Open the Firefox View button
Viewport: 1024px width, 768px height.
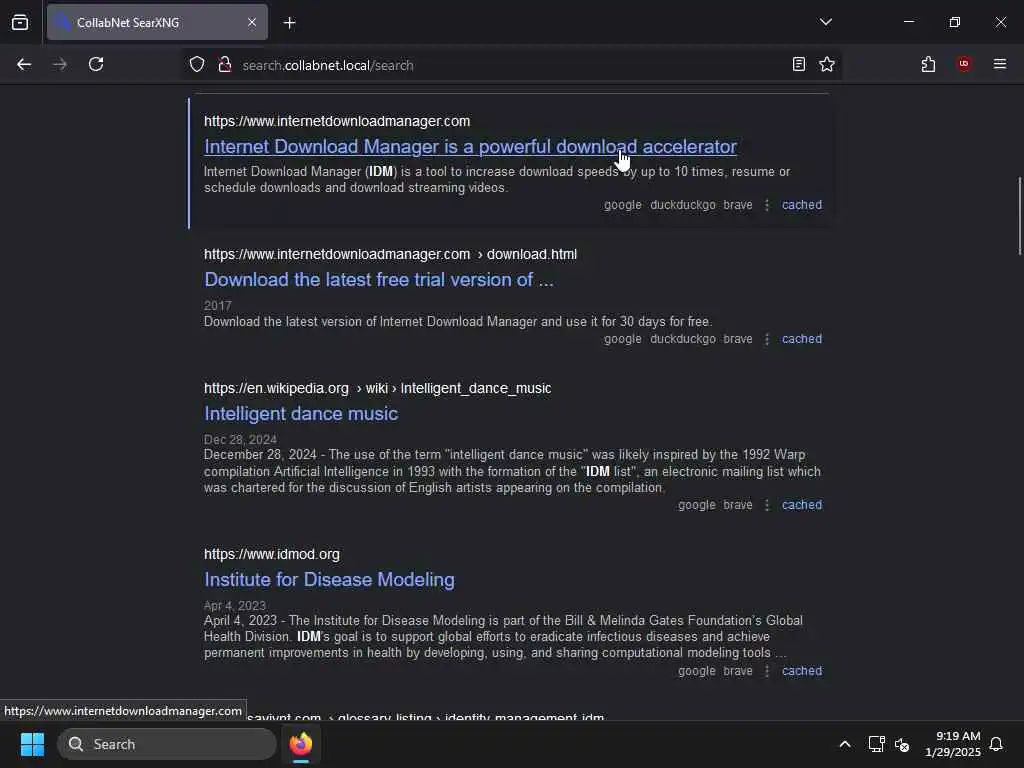point(20,22)
